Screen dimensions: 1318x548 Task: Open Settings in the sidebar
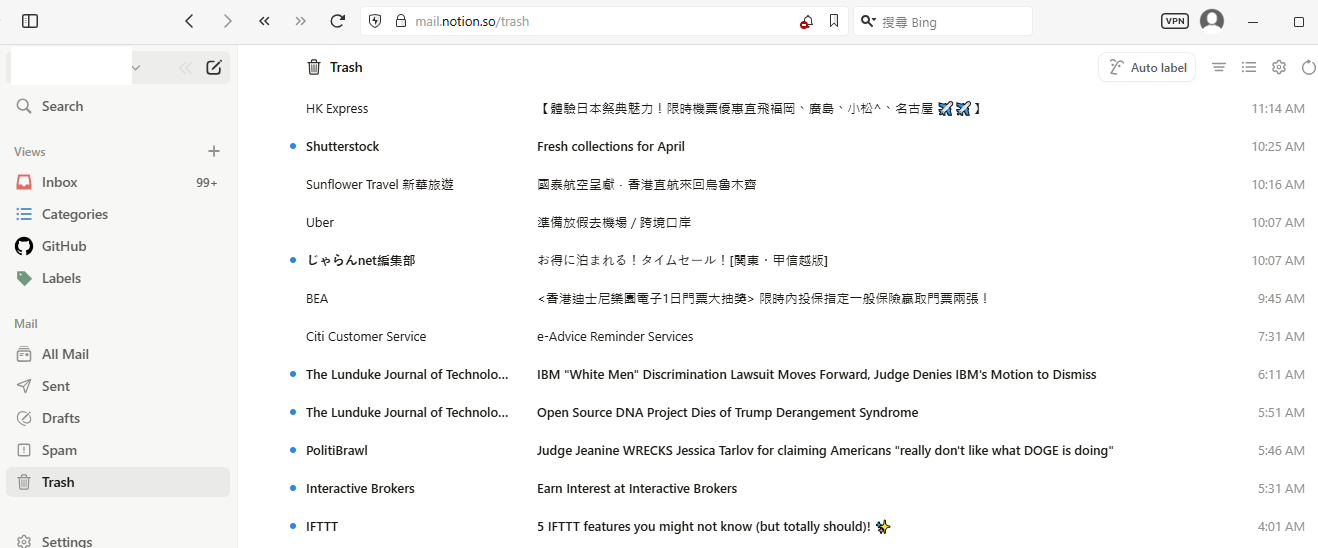click(x=67, y=541)
